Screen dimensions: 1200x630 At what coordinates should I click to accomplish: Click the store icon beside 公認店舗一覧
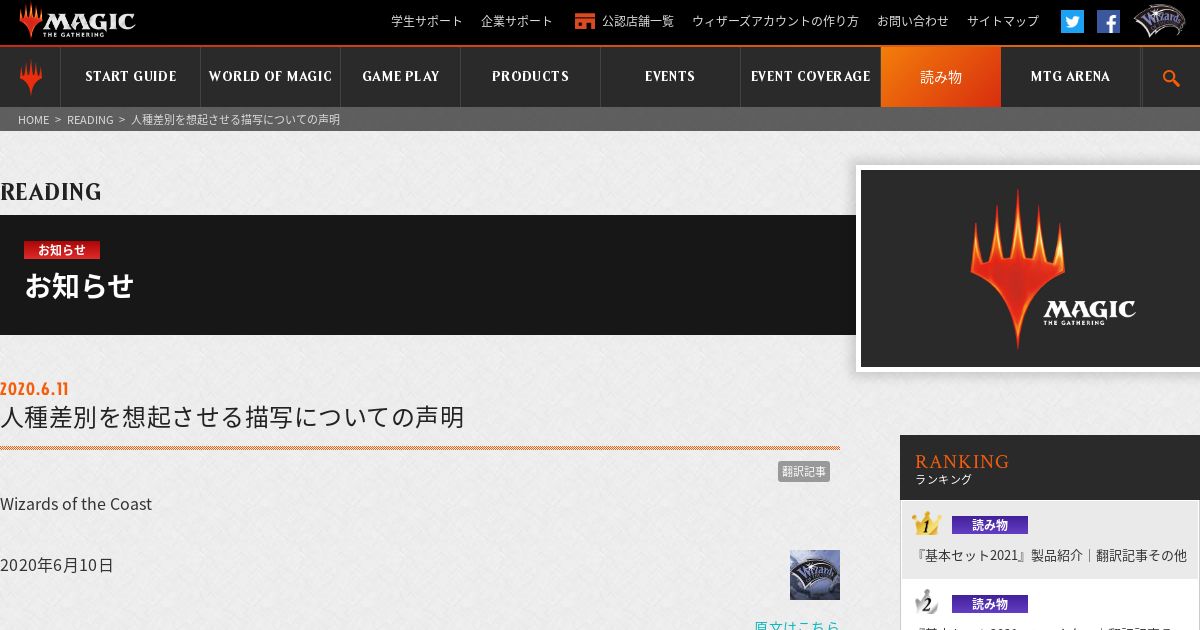585,21
